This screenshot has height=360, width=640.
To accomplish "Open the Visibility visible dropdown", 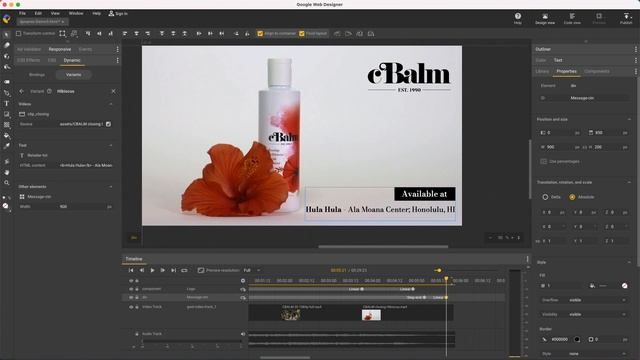I will (598, 314).
